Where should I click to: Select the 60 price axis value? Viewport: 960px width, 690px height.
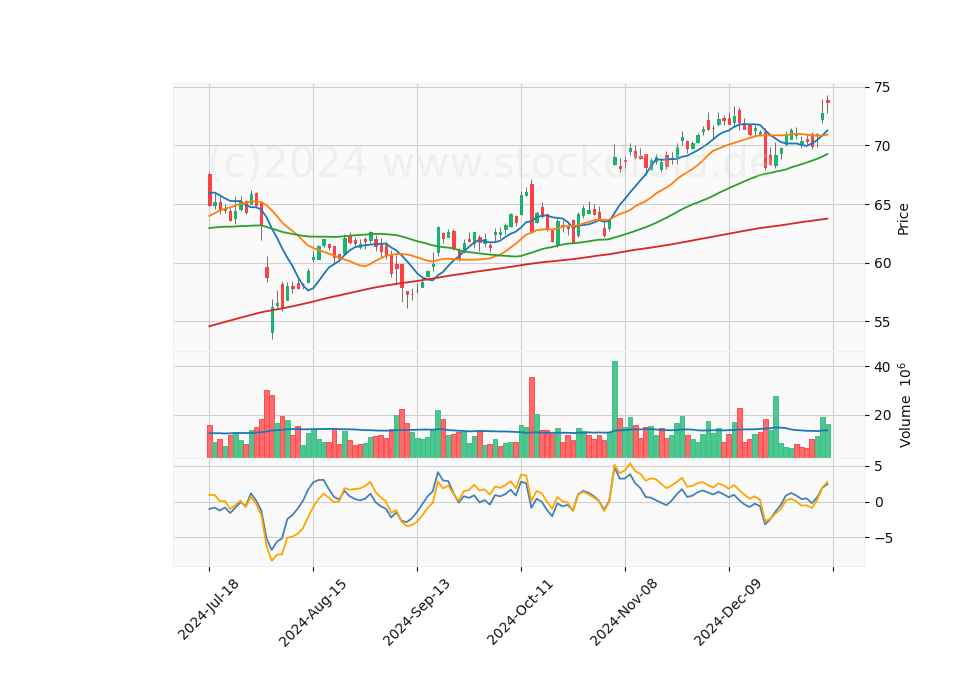pos(882,263)
